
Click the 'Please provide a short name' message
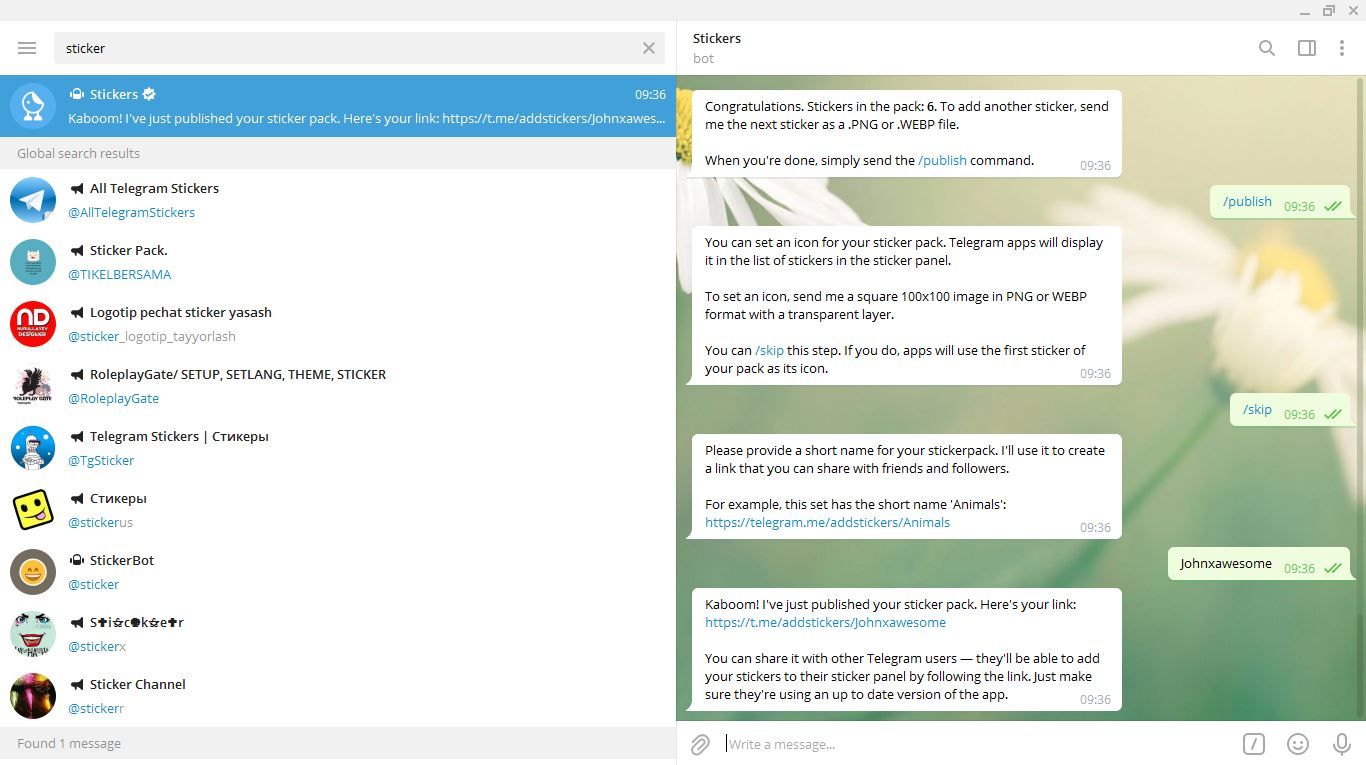(x=906, y=486)
